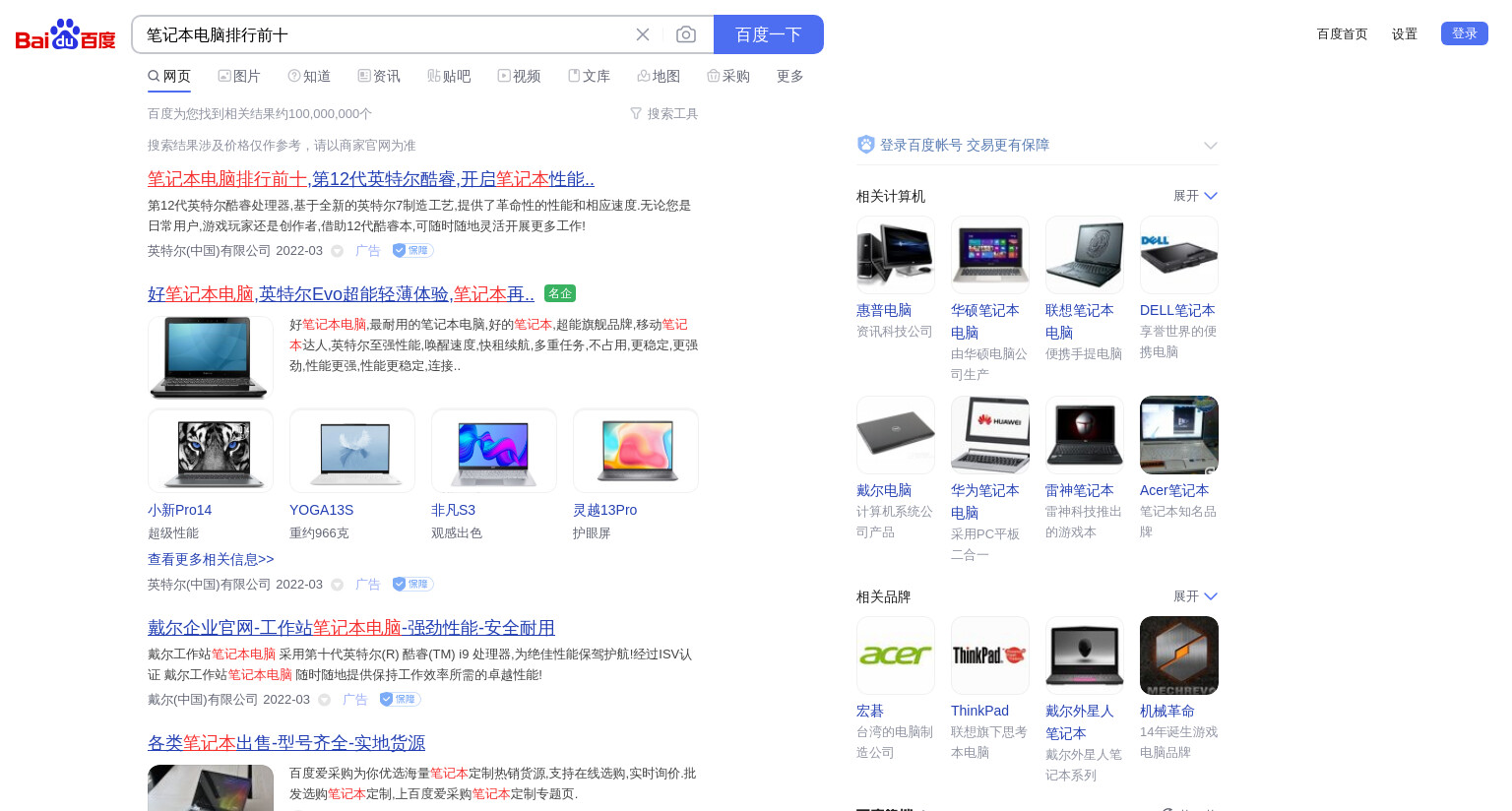This screenshot has width=1512, height=811.
Task: Click the dropdown icon after 英特尔 2022-03 first ad
Action: [x=337, y=251]
